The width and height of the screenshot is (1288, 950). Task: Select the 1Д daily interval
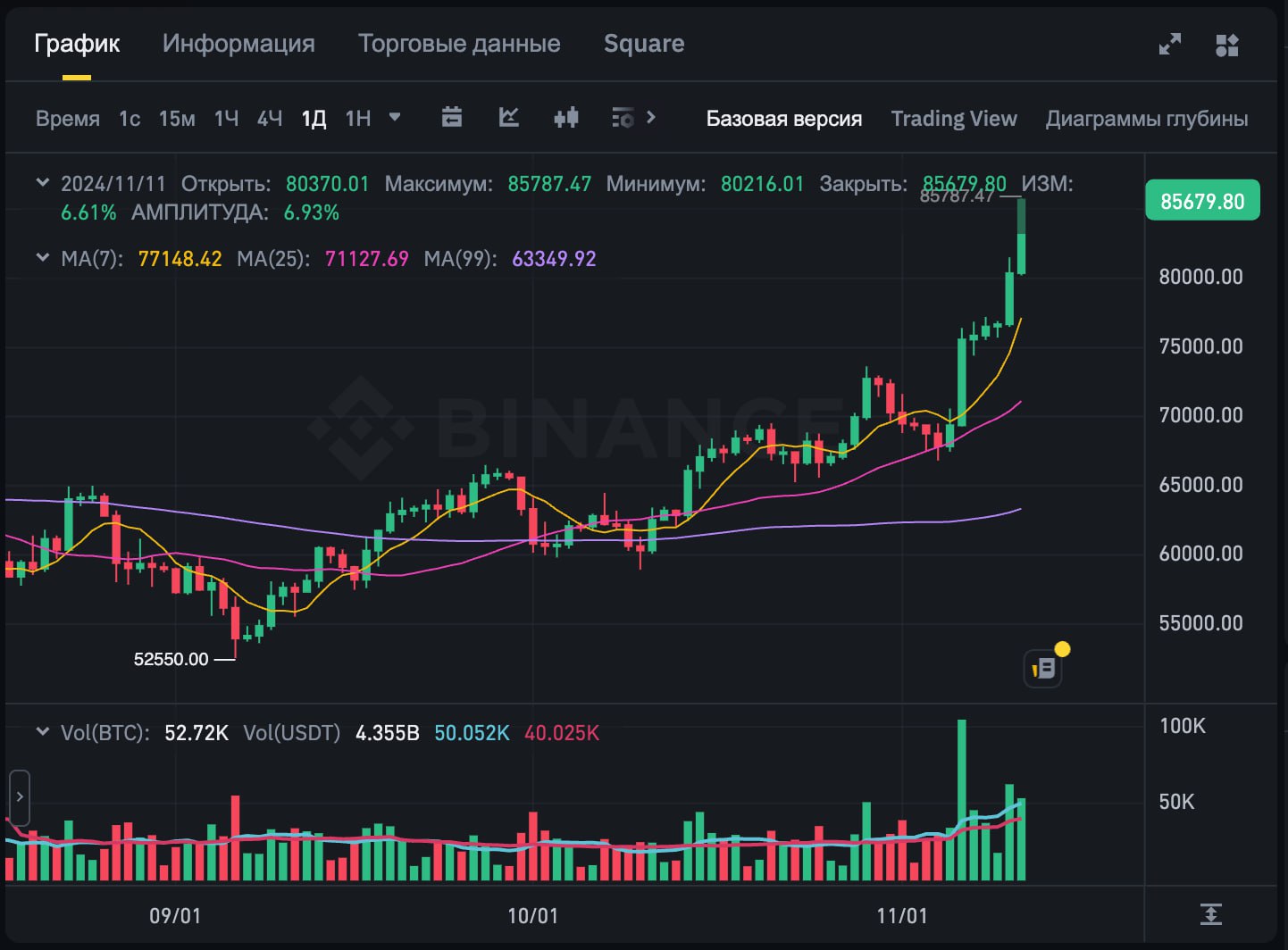[x=314, y=119]
